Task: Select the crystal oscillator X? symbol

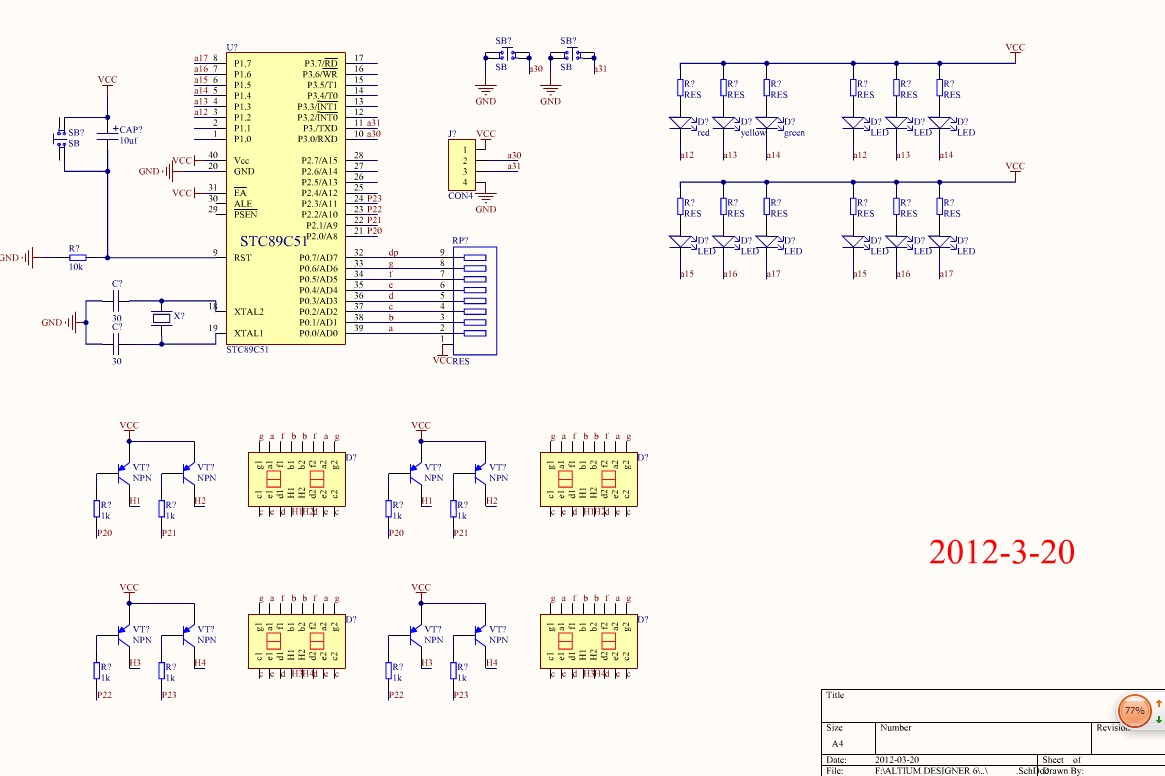Action: point(161,319)
